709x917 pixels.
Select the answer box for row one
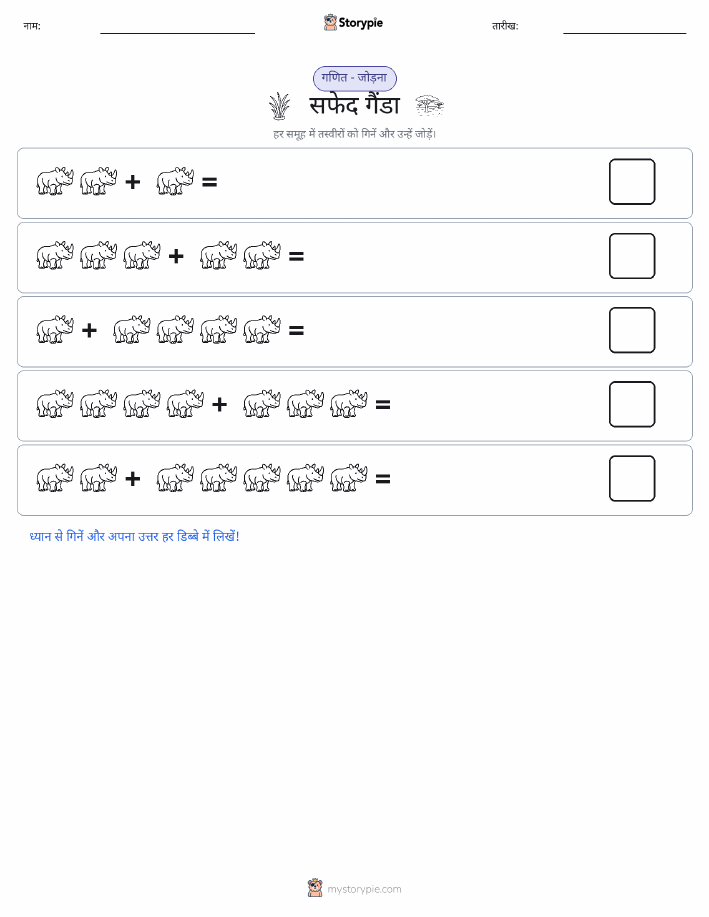pyautogui.click(x=632, y=182)
